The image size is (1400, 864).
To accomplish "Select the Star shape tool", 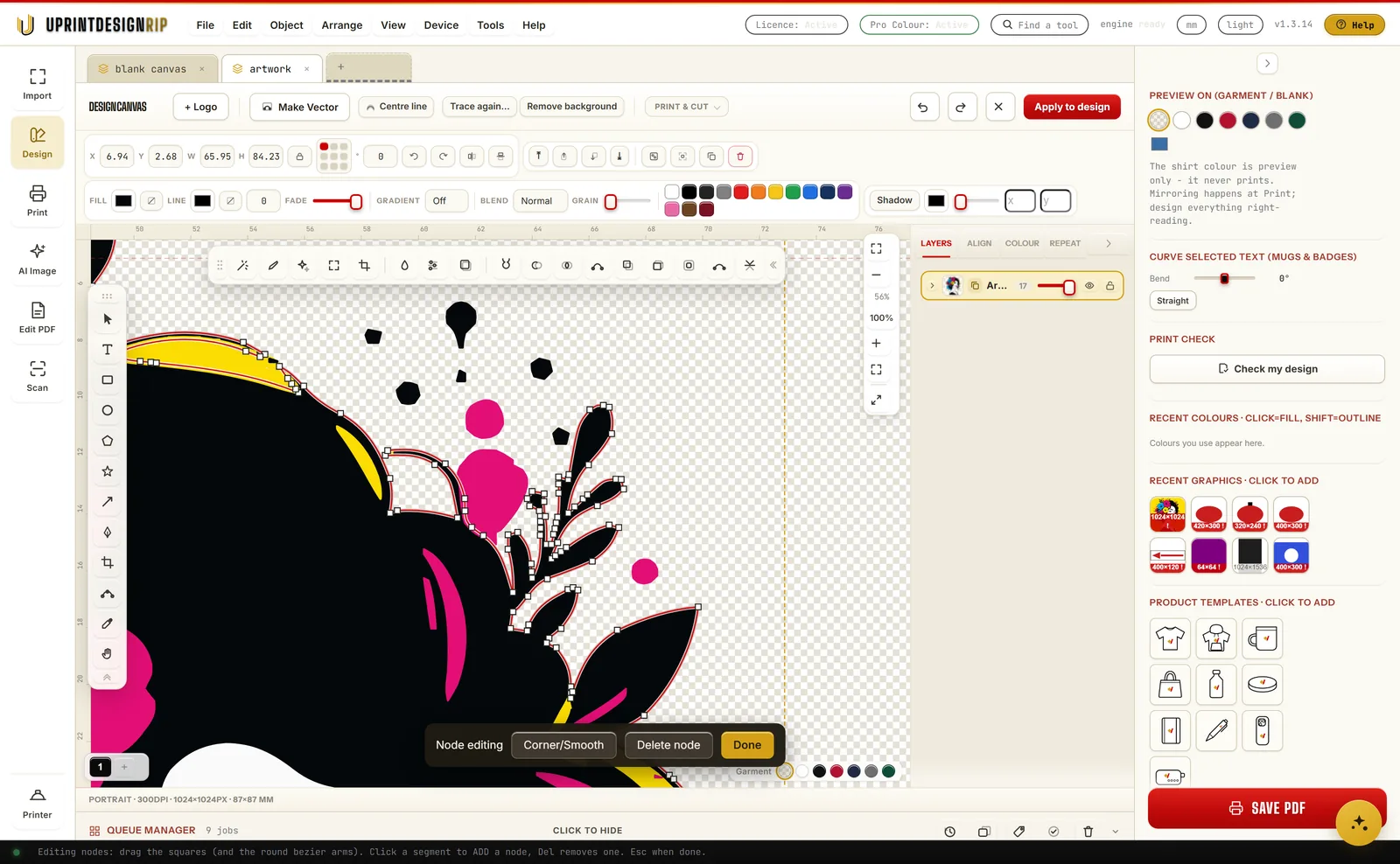I will (108, 471).
